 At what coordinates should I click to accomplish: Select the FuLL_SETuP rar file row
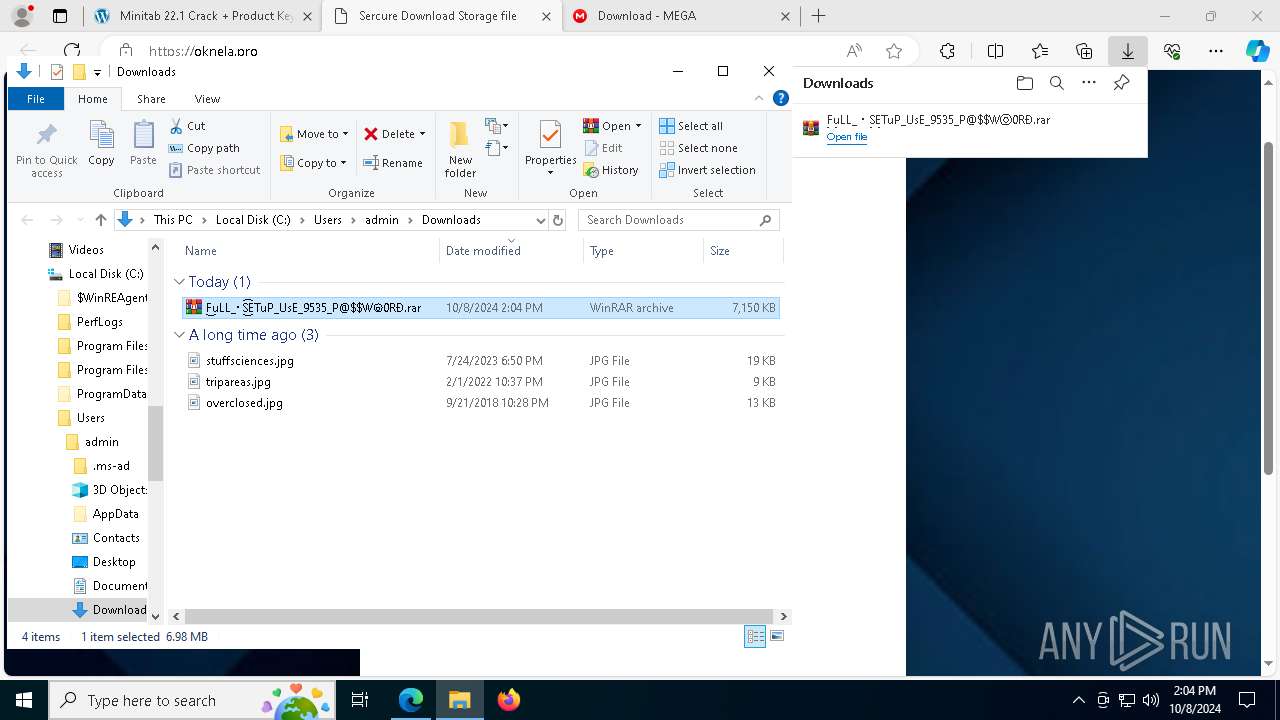[x=480, y=308]
